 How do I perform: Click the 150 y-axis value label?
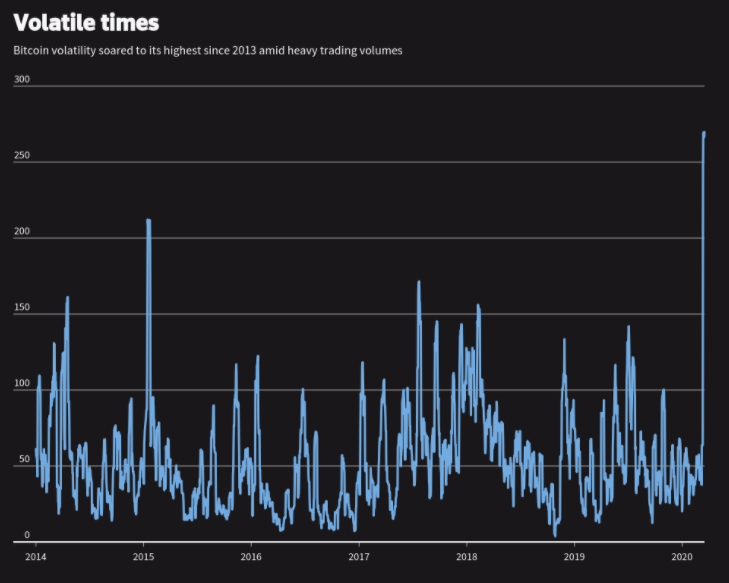click(x=22, y=307)
